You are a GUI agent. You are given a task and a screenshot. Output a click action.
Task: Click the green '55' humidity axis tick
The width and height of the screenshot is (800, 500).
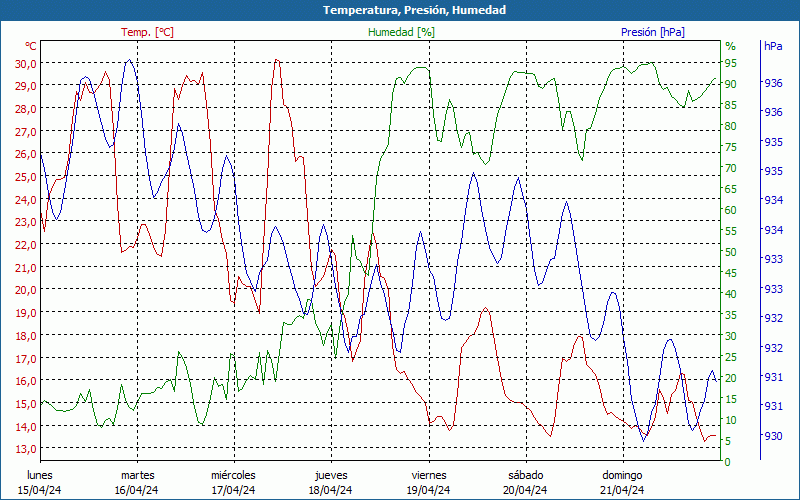click(731, 231)
